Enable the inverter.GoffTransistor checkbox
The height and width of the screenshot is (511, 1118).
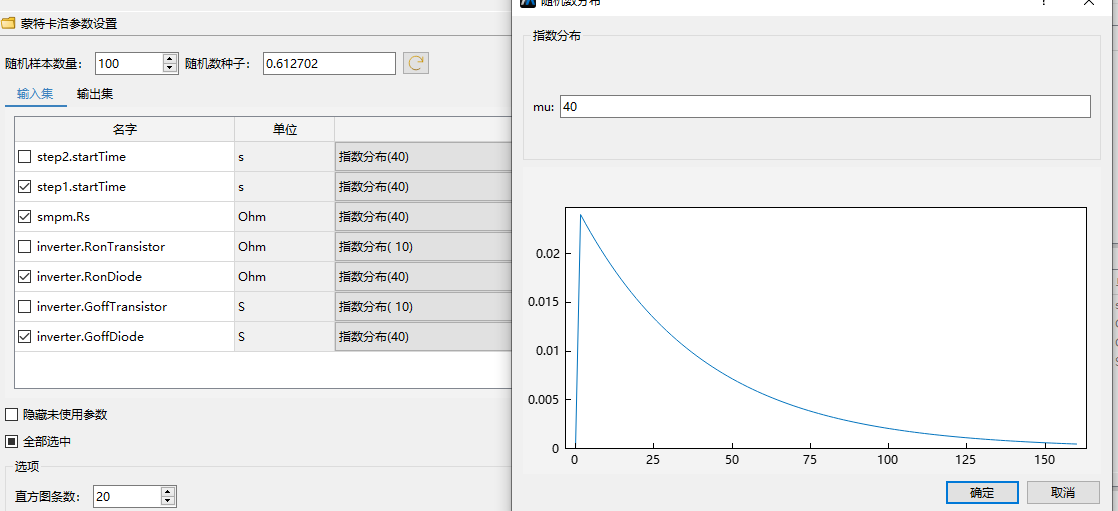tap(24, 306)
